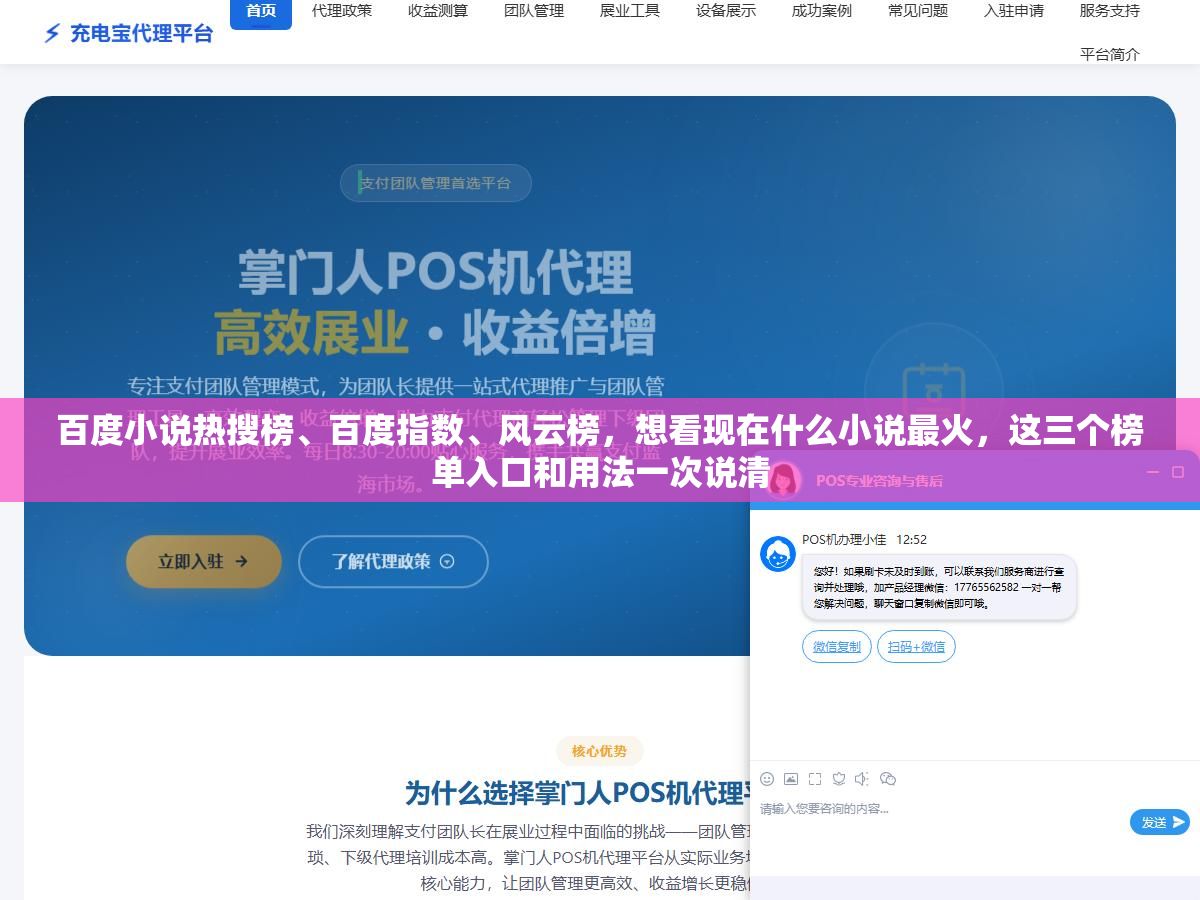Click the 发送 send button

tap(1160, 822)
